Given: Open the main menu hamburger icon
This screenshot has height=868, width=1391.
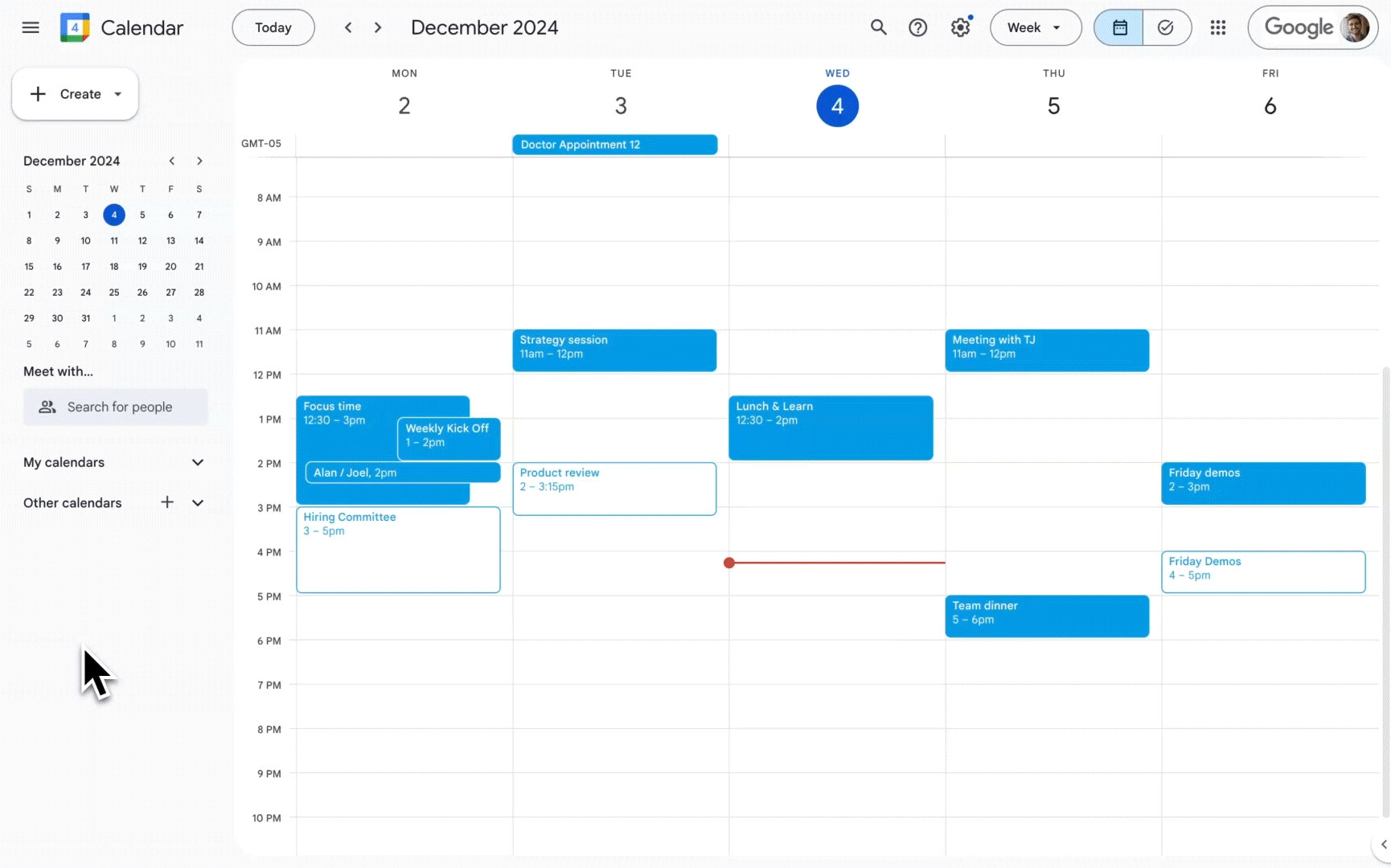Looking at the screenshot, I should [x=31, y=27].
